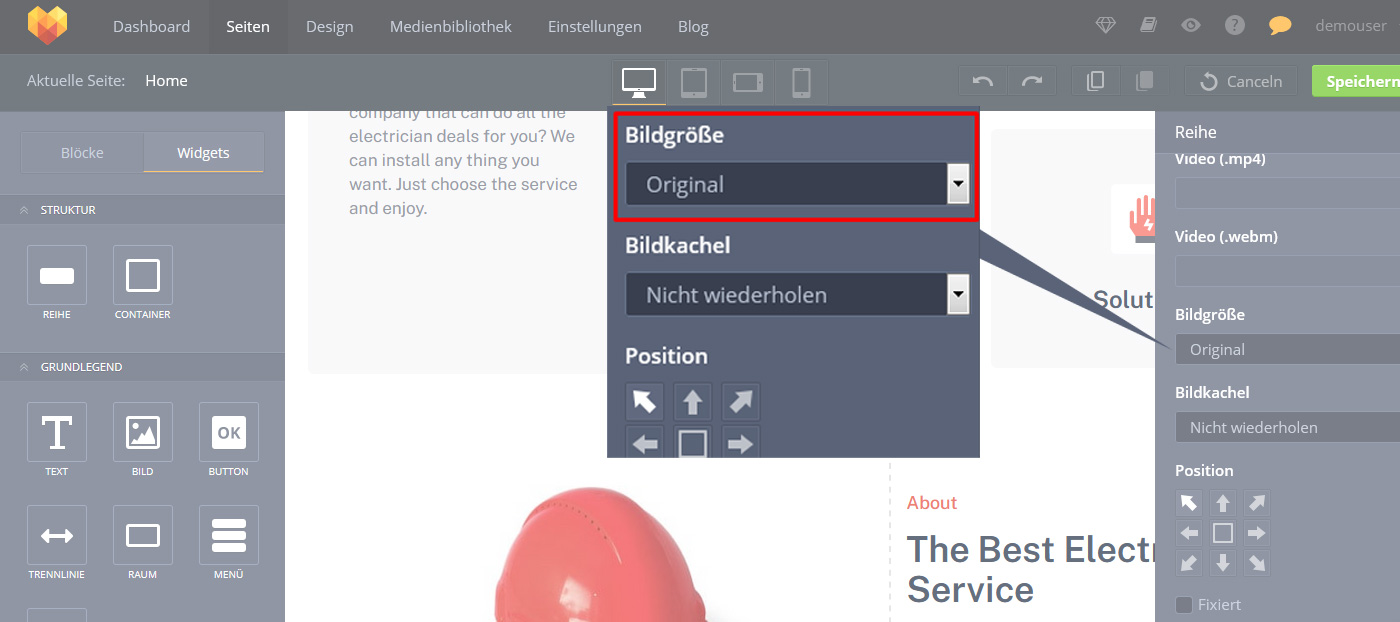Set position to center in right panel
This screenshot has width=1400, height=622.
pos(1223,533)
